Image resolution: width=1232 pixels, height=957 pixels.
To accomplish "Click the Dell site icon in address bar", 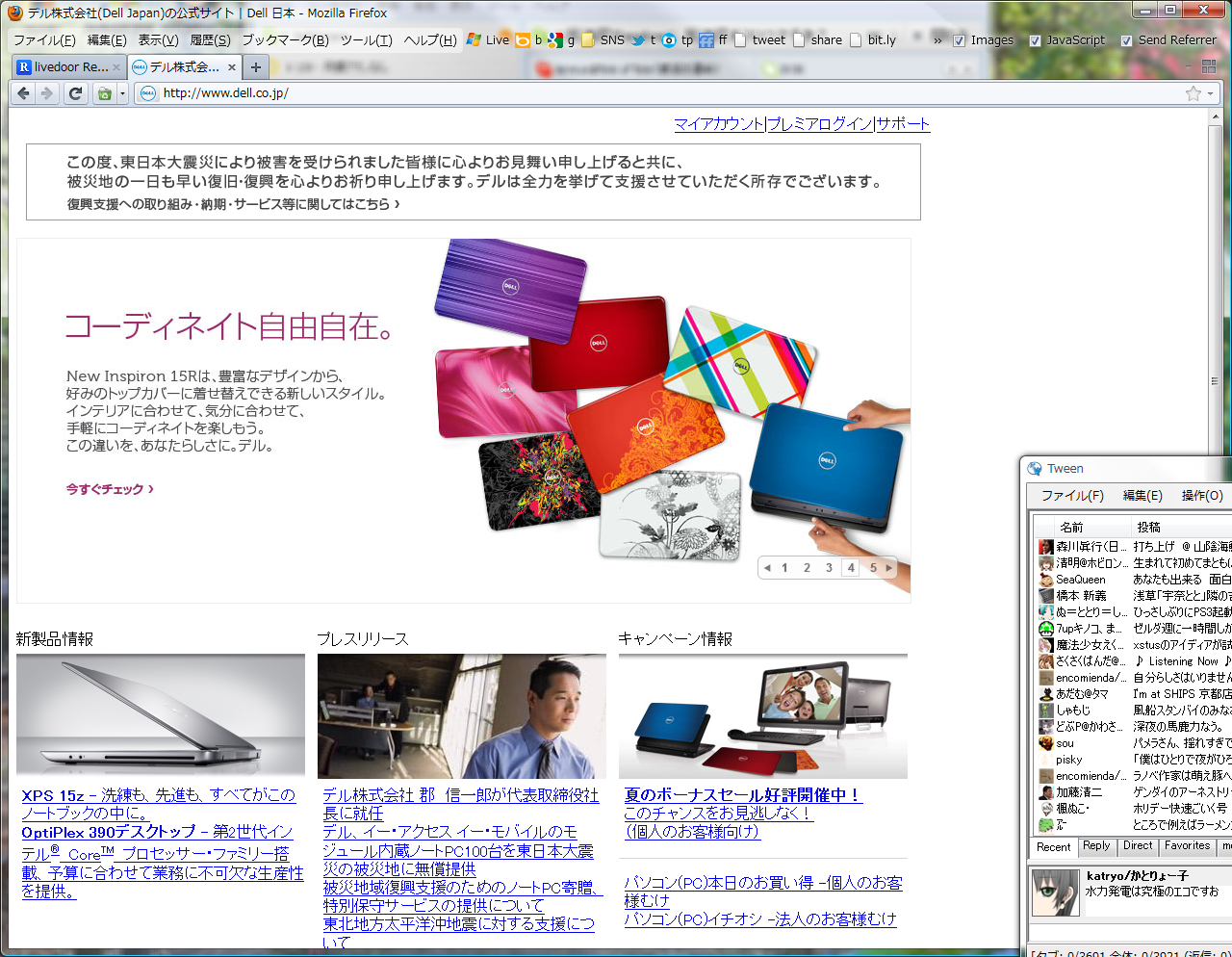I will pyautogui.click(x=147, y=93).
